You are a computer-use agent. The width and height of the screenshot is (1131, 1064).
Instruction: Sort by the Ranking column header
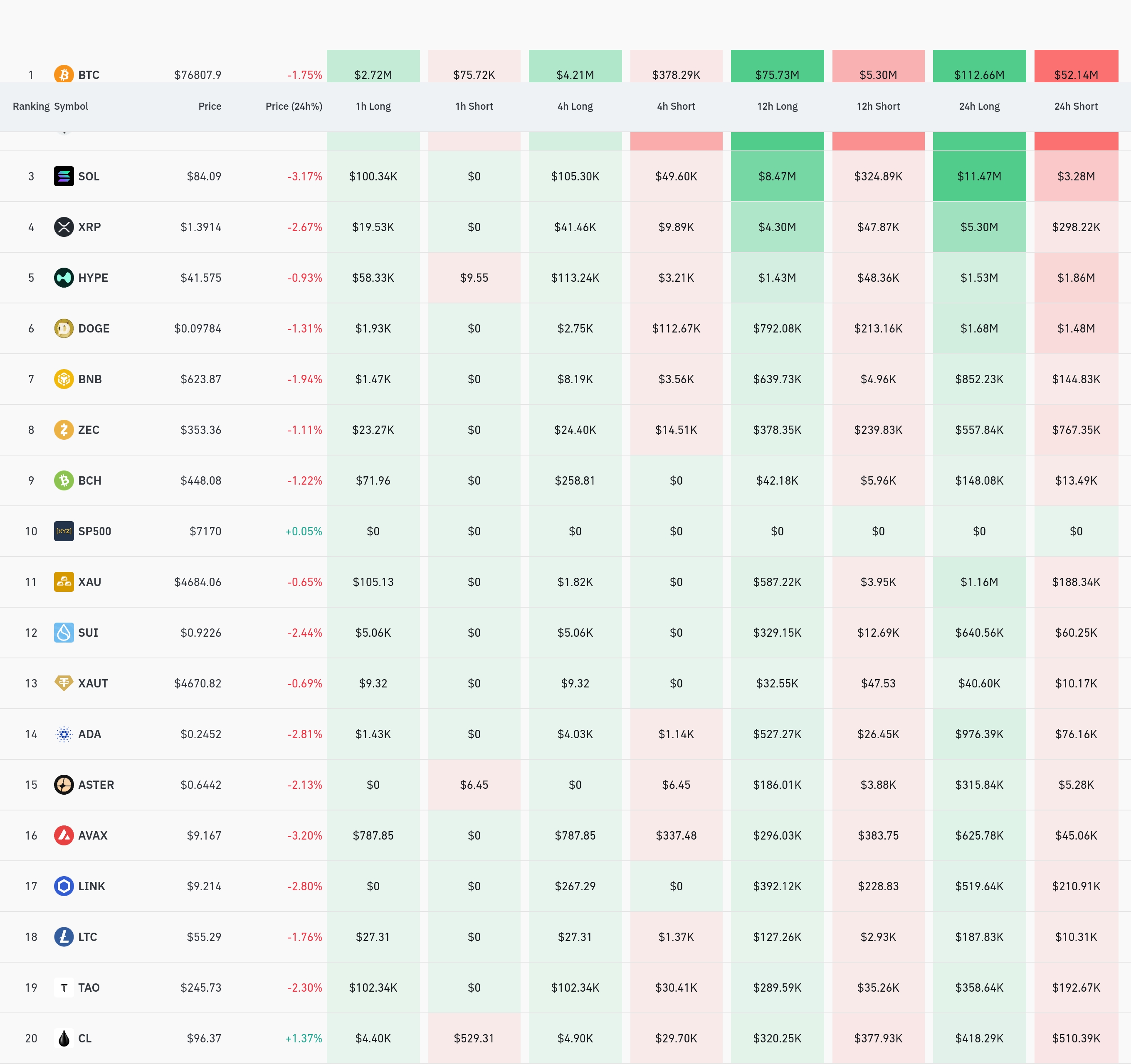coord(31,106)
